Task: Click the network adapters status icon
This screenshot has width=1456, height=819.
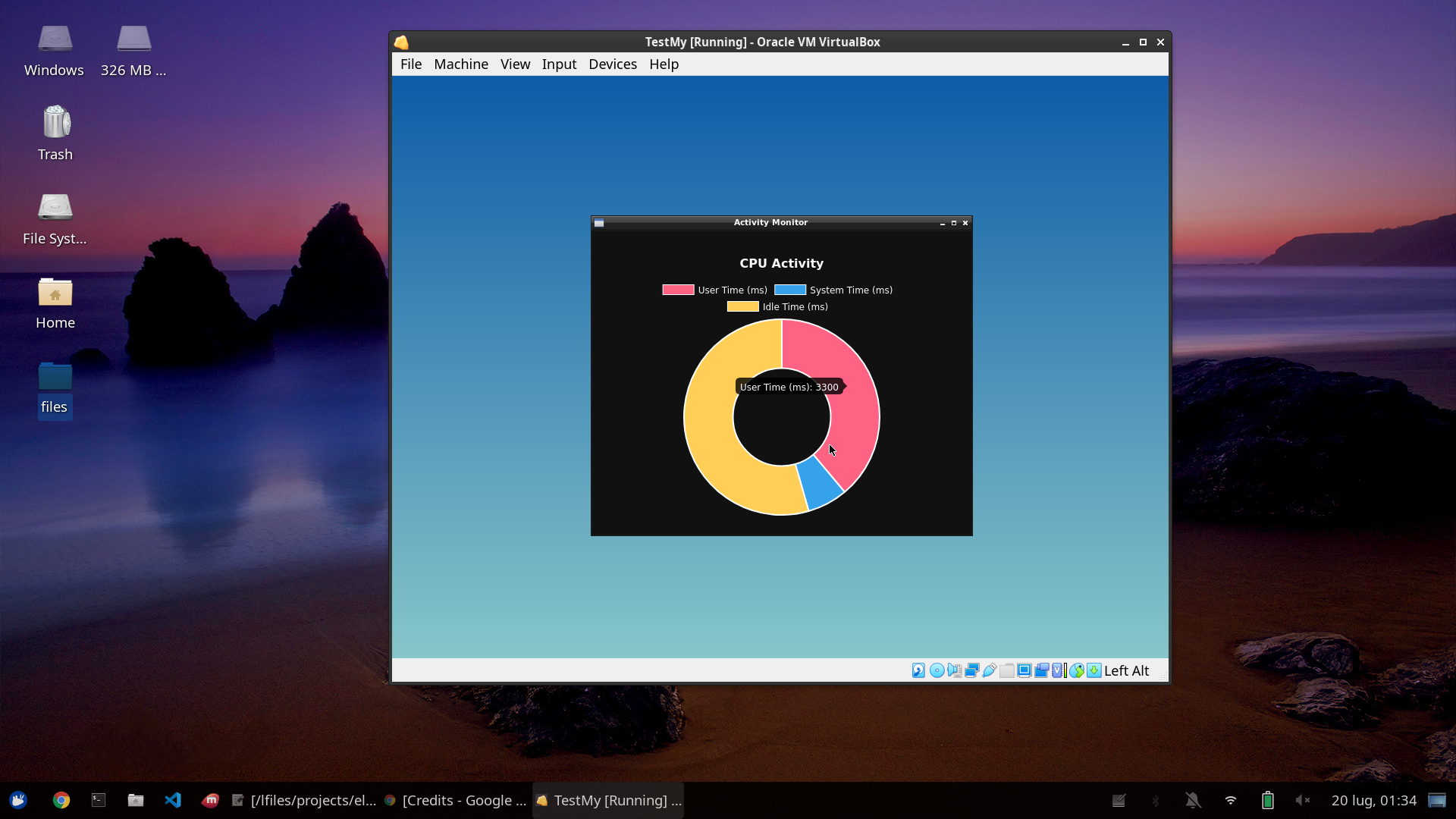Action: [971, 670]
